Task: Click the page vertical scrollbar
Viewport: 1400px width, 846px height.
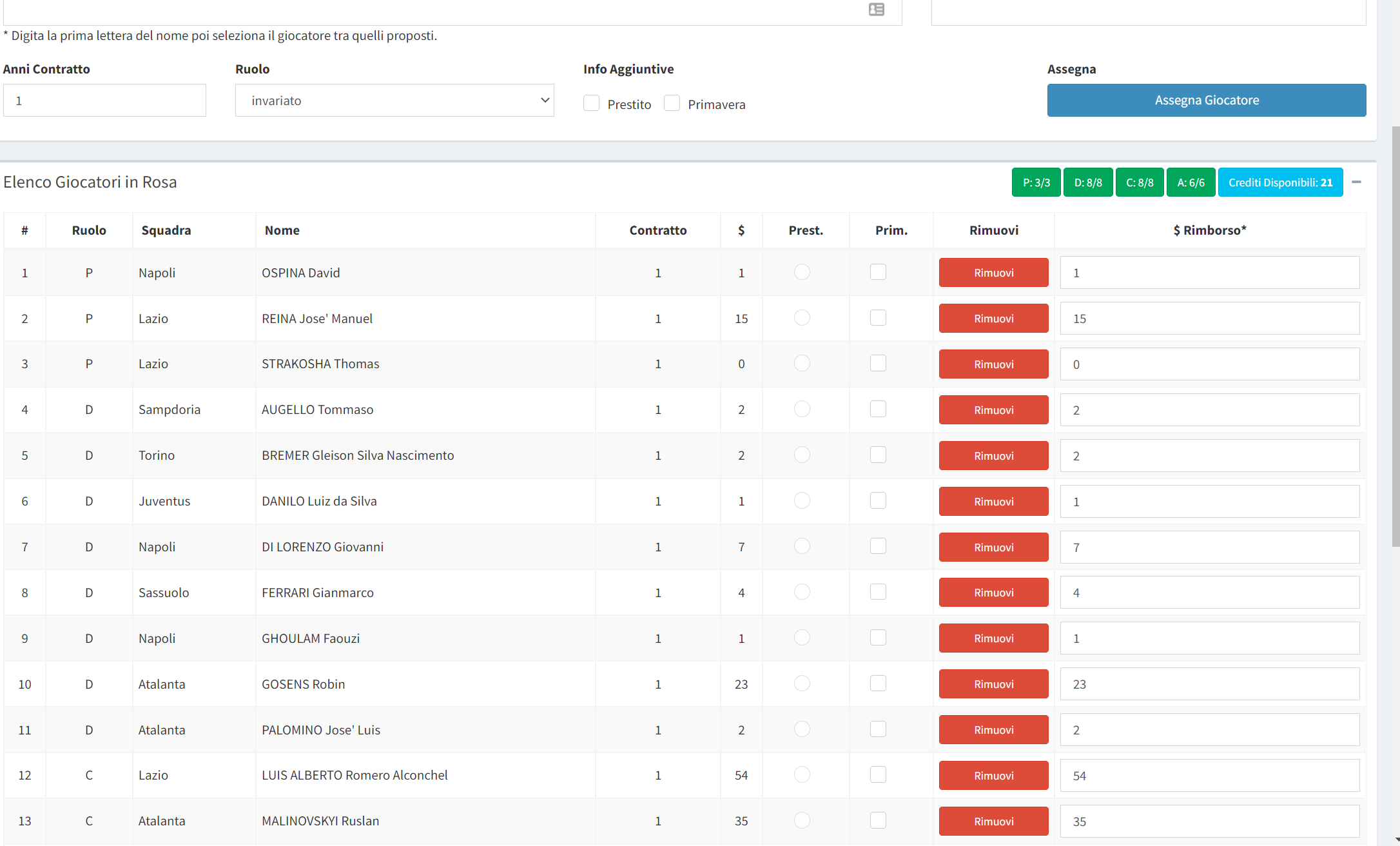Action: [1395, 335]
